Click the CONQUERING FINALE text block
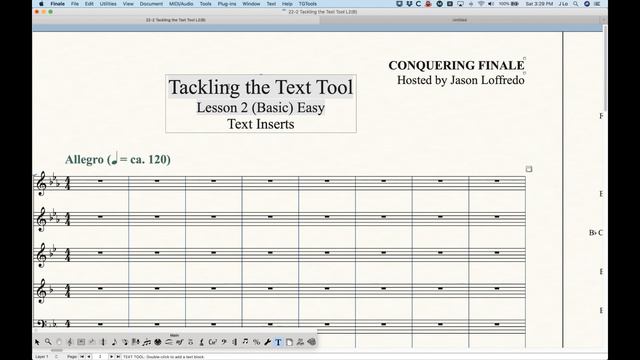The image size is (640, 360). [x=456, y=65]
